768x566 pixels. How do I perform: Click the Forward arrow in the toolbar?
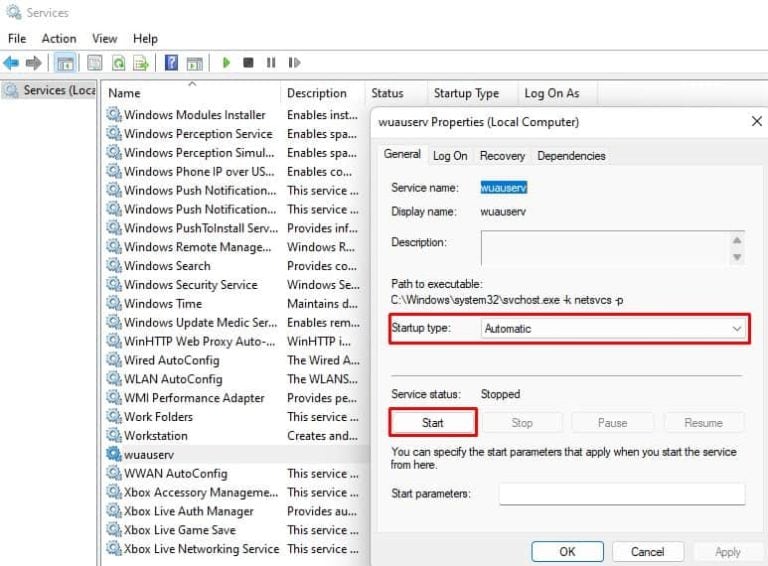(x=34, y=62)
